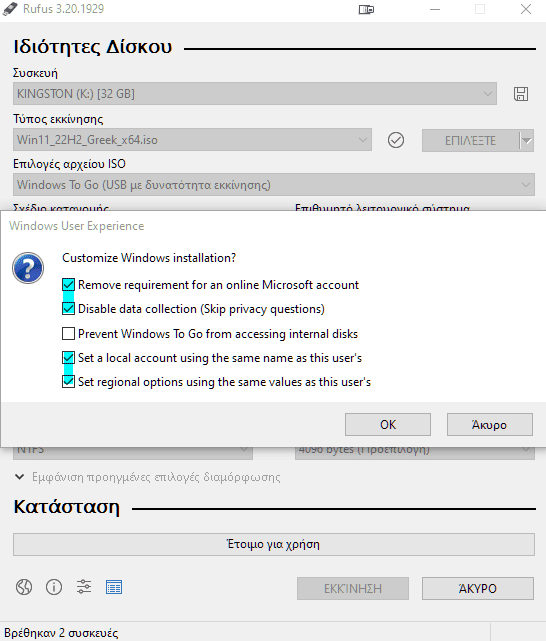Image resolution: width=546 pixels, height=641 pixels.
Task: Expand advanced format options chevron
Action: pos(19,477)
